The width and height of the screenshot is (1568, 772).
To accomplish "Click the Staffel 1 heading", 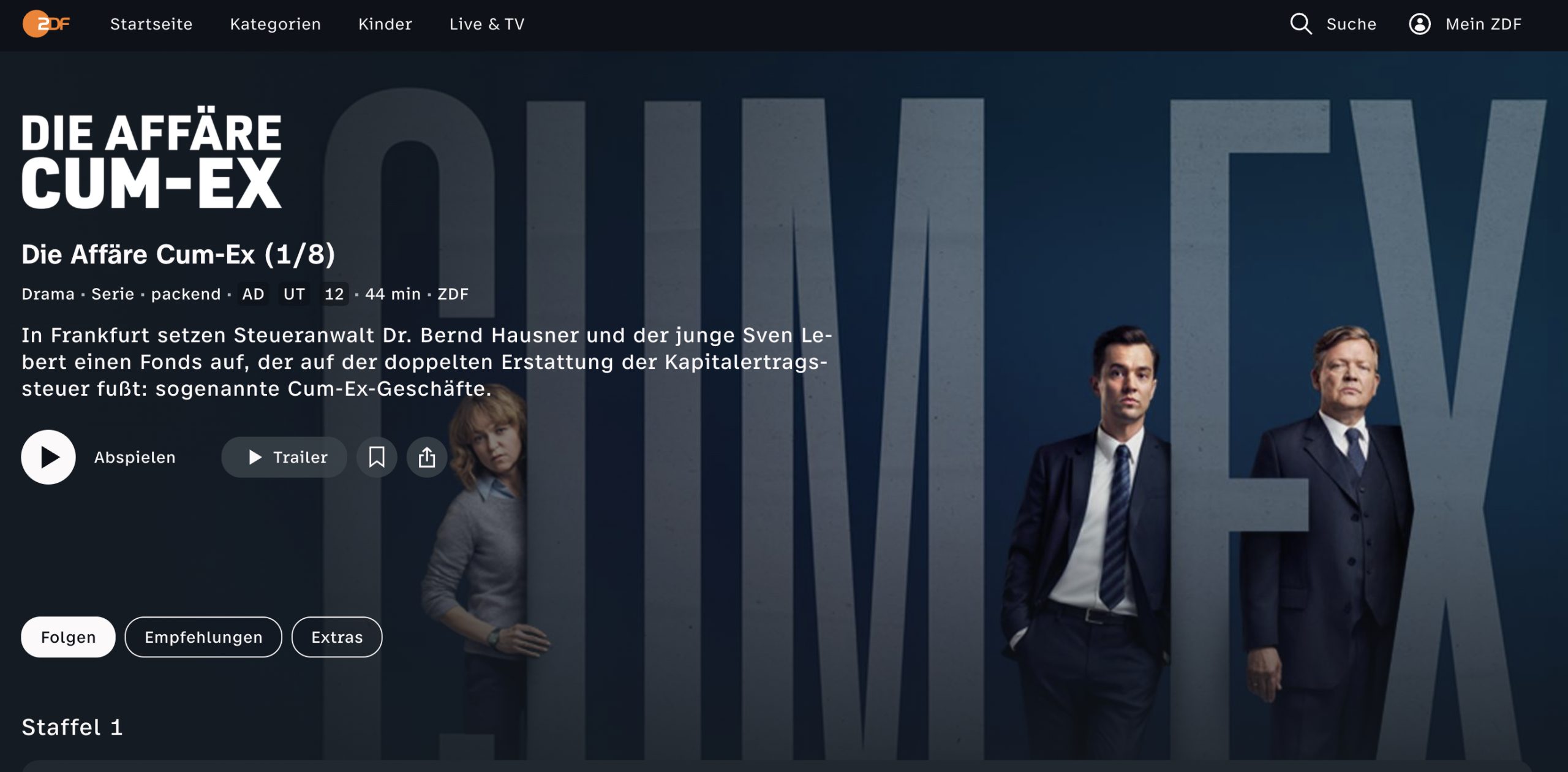I will [72, 727].
